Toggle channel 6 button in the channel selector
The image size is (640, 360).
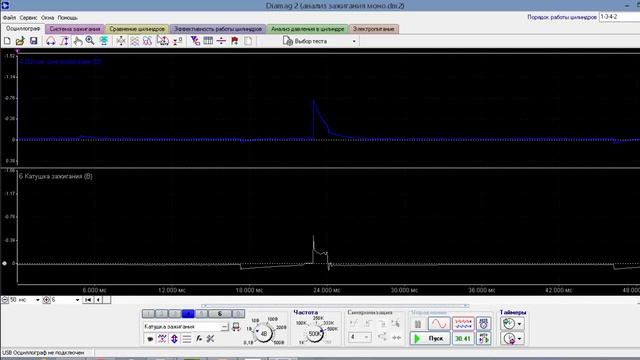pyautogui.click(x=220, y=313)
